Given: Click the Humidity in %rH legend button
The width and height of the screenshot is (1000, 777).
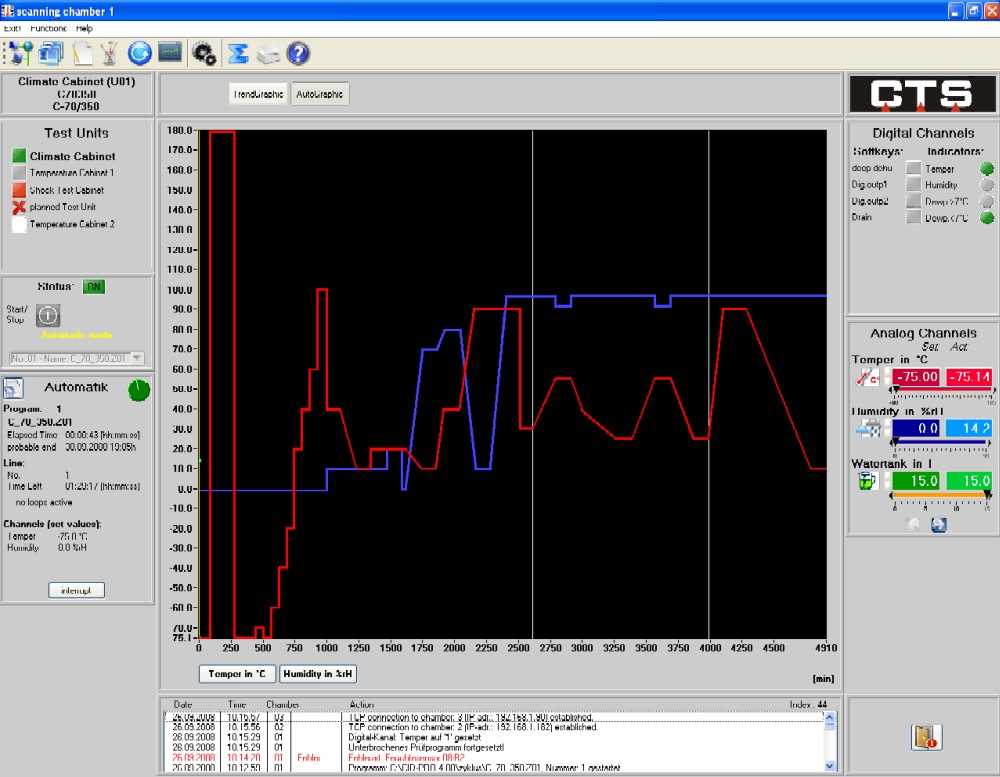Looking at the screenshot, I should coord(318,674).
